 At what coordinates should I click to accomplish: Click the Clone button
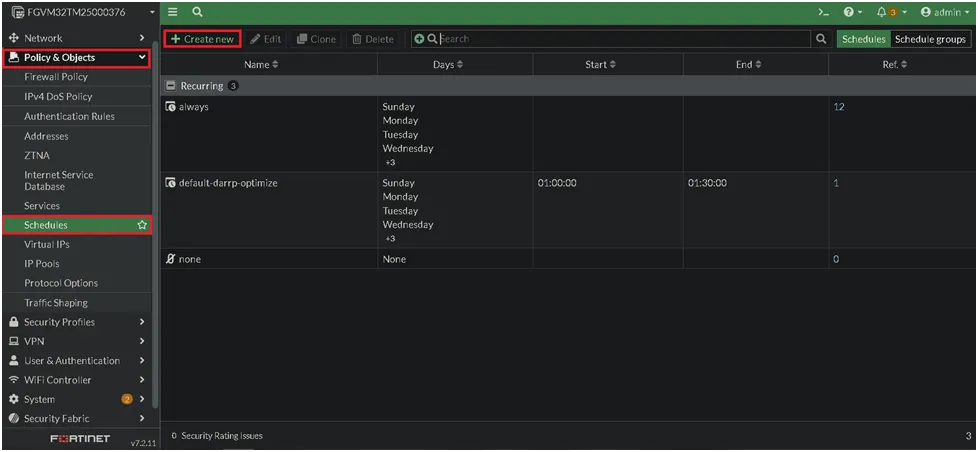tap(316, 39)
